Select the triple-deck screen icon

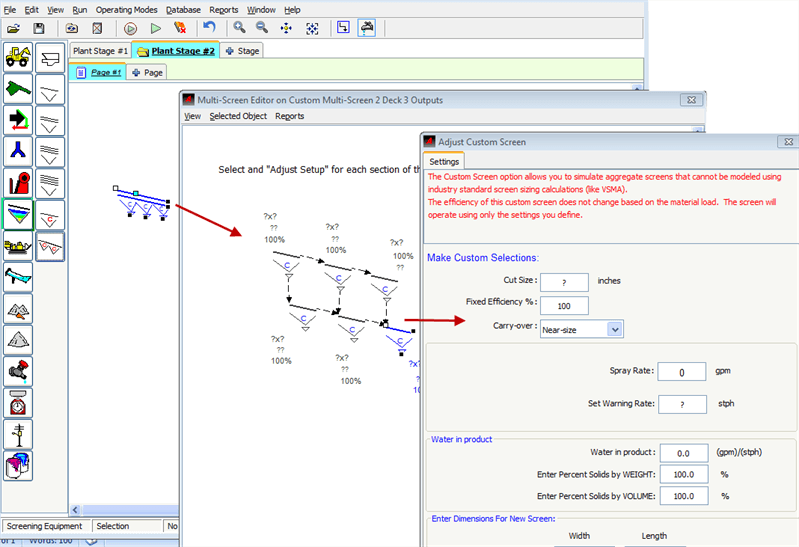(x=50, y=152)
